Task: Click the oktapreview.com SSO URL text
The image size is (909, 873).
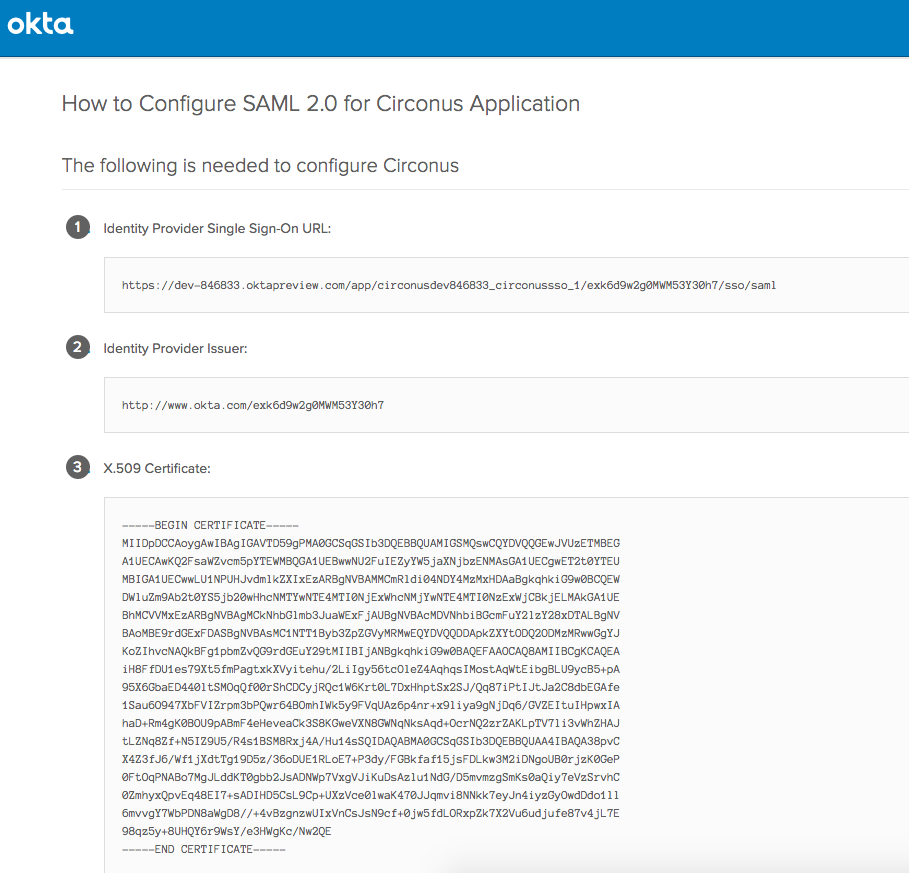Action: [449, 285]
